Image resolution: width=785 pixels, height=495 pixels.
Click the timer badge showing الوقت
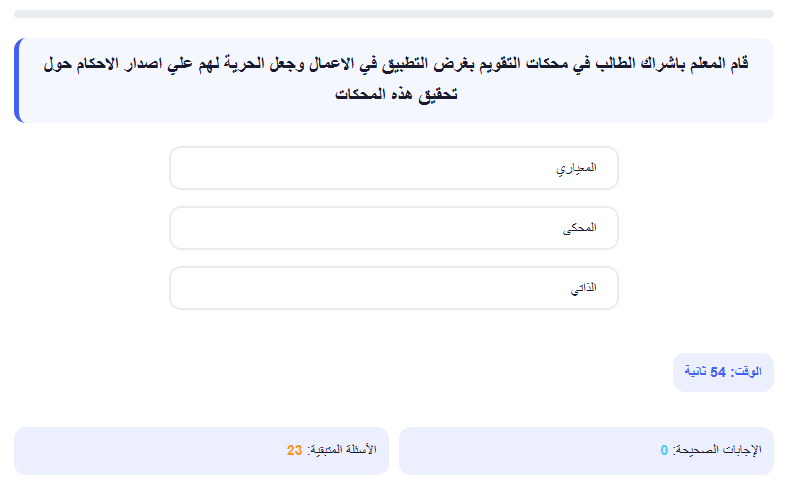(x=723, y=372)
